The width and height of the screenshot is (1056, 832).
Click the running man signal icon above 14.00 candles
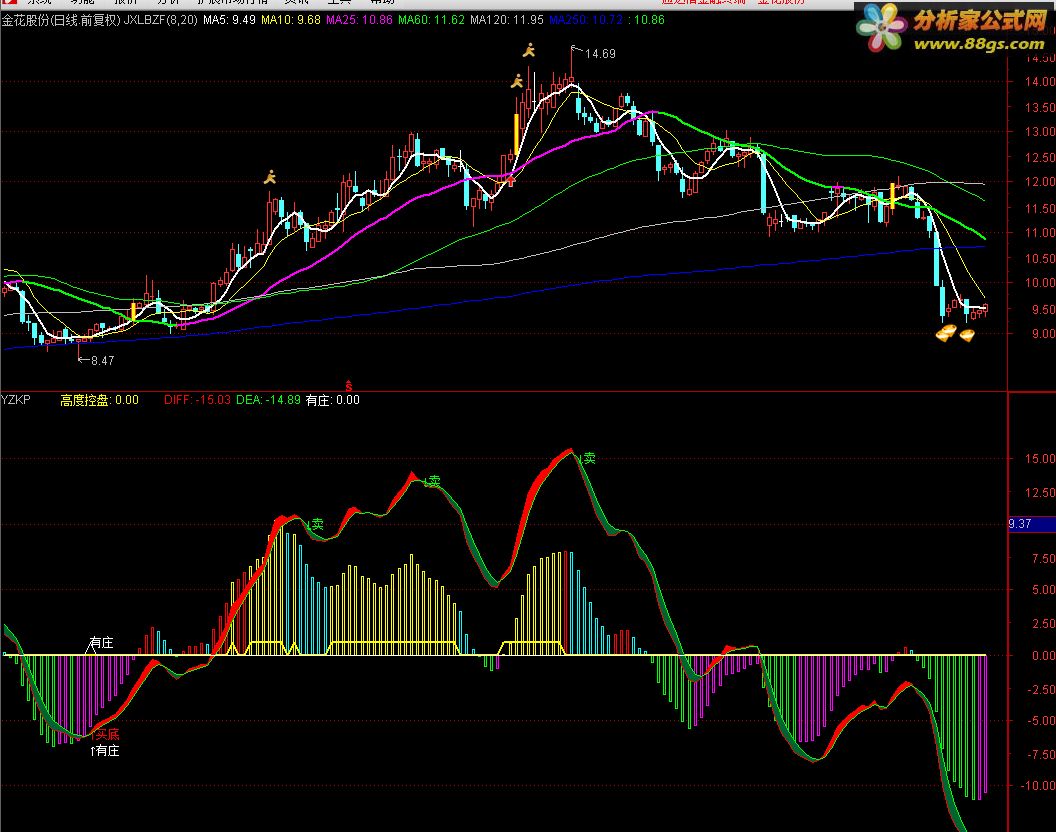click(x=517, y=82)
